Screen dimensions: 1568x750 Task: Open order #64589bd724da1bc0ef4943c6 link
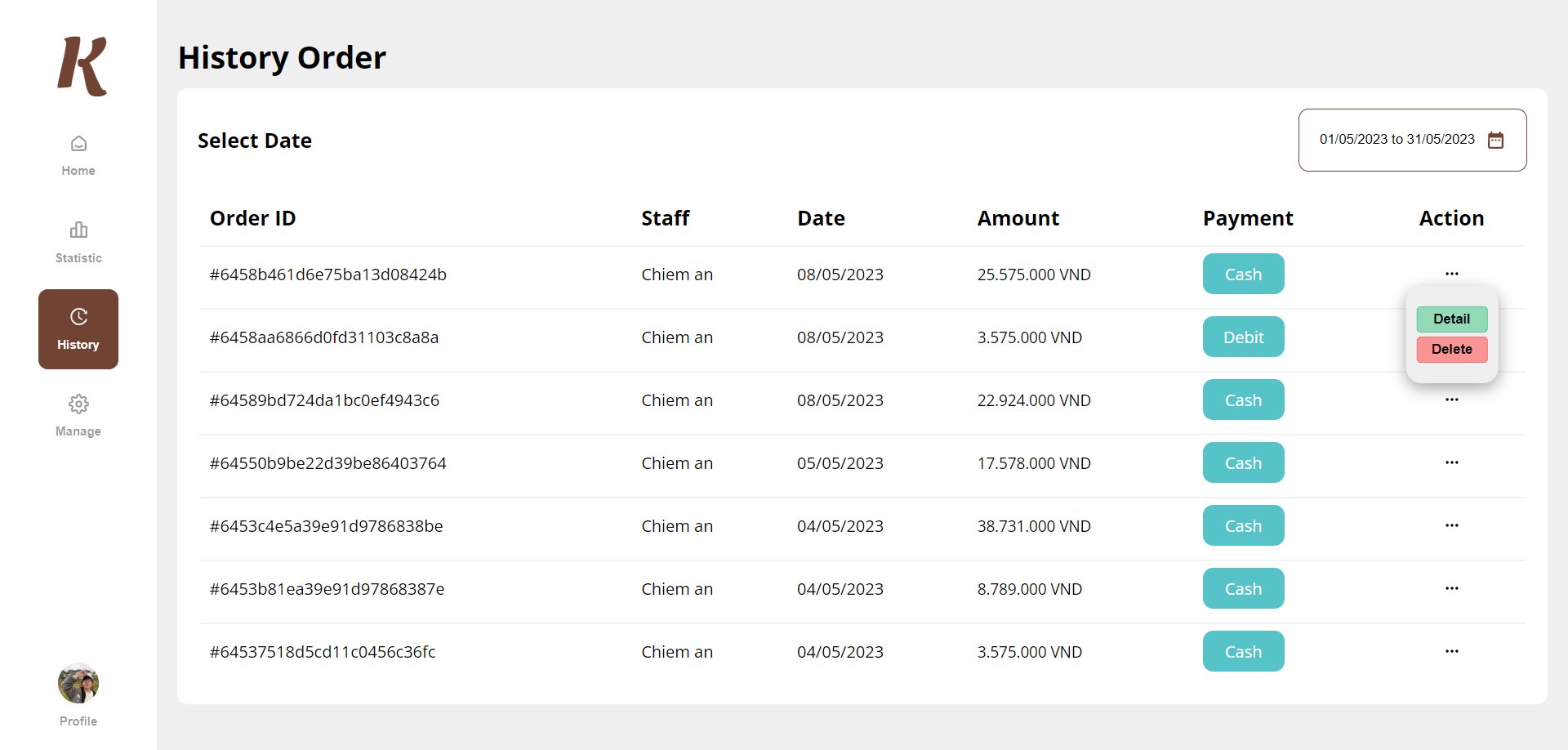(x=324, y=400)
